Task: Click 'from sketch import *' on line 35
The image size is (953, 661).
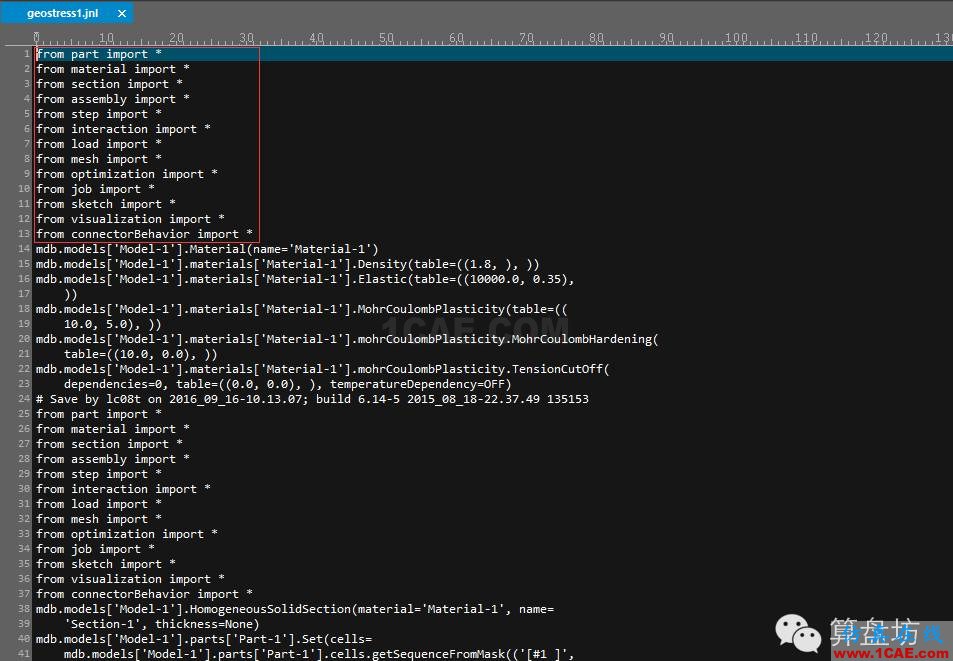Action: tap(106, 564)
